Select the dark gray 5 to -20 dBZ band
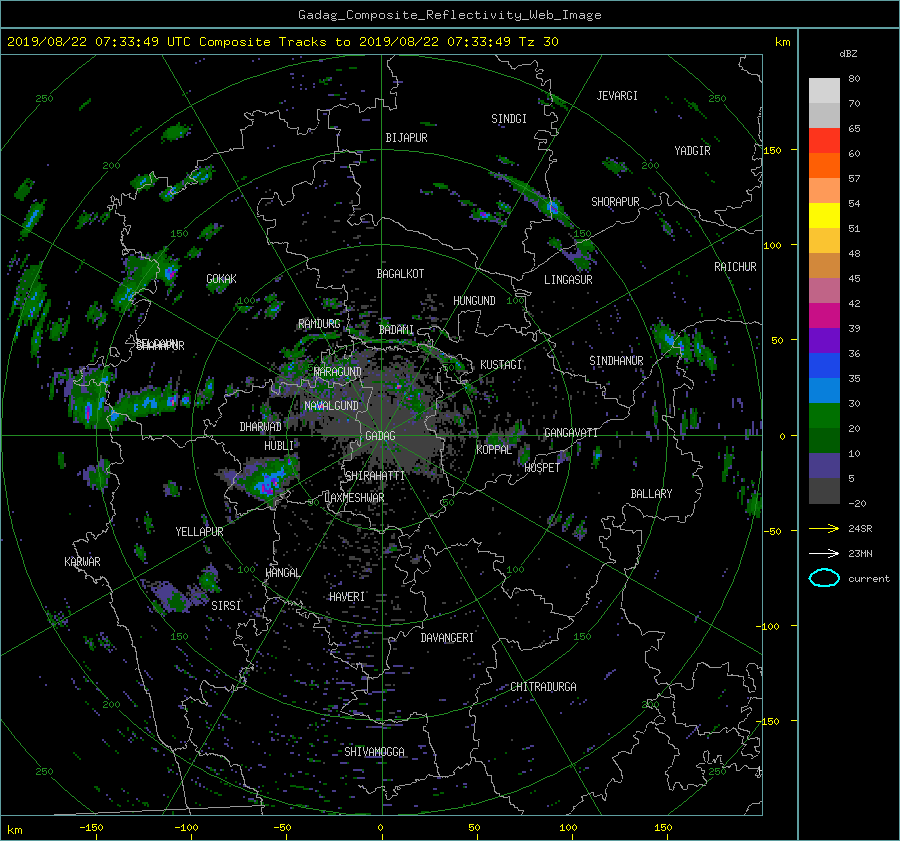Image resolution: width=900 pixels, height=841 pixels. 824,490
